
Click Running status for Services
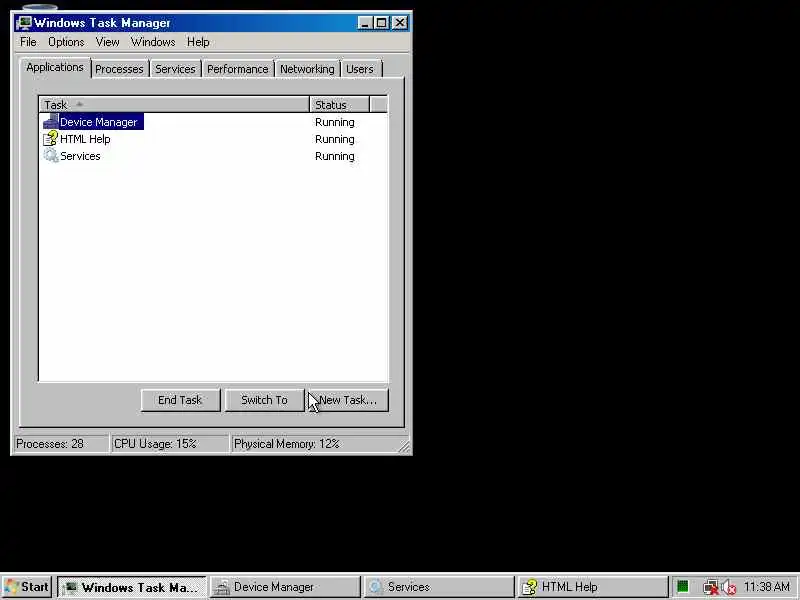coord(335,156)
